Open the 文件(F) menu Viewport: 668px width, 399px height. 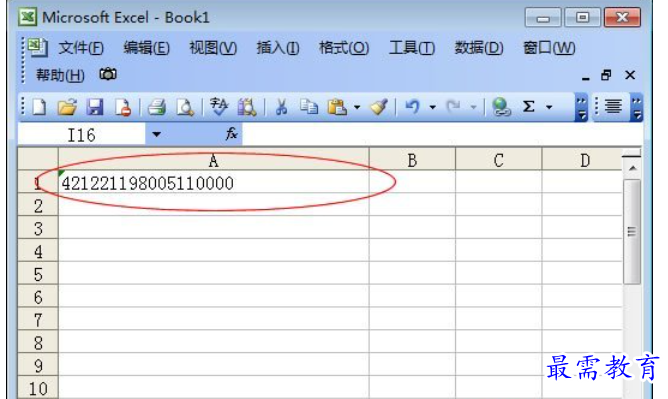tap(81, 48)
